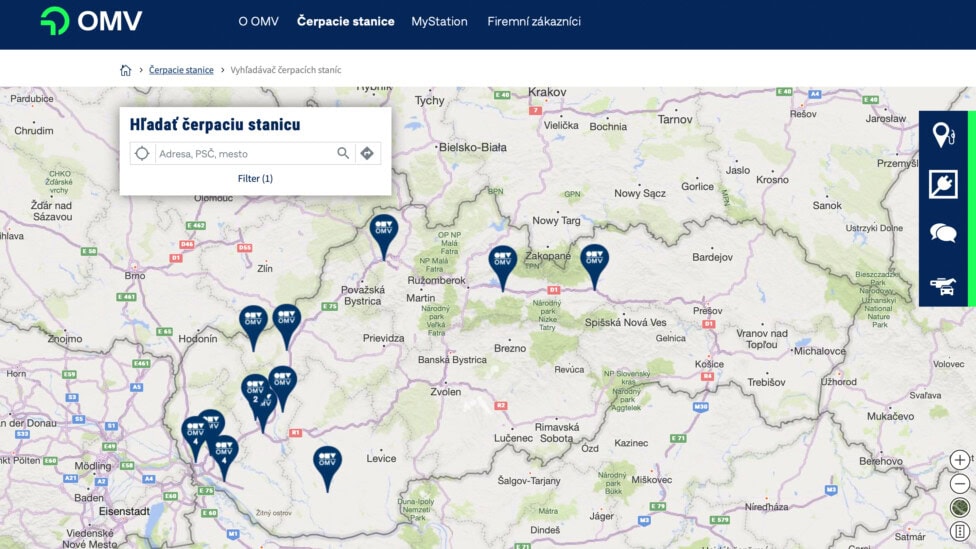Select OMV station pin right of Zakopane
The width and height of the screenshot is (976, 549).
click(x=594, y=260)
